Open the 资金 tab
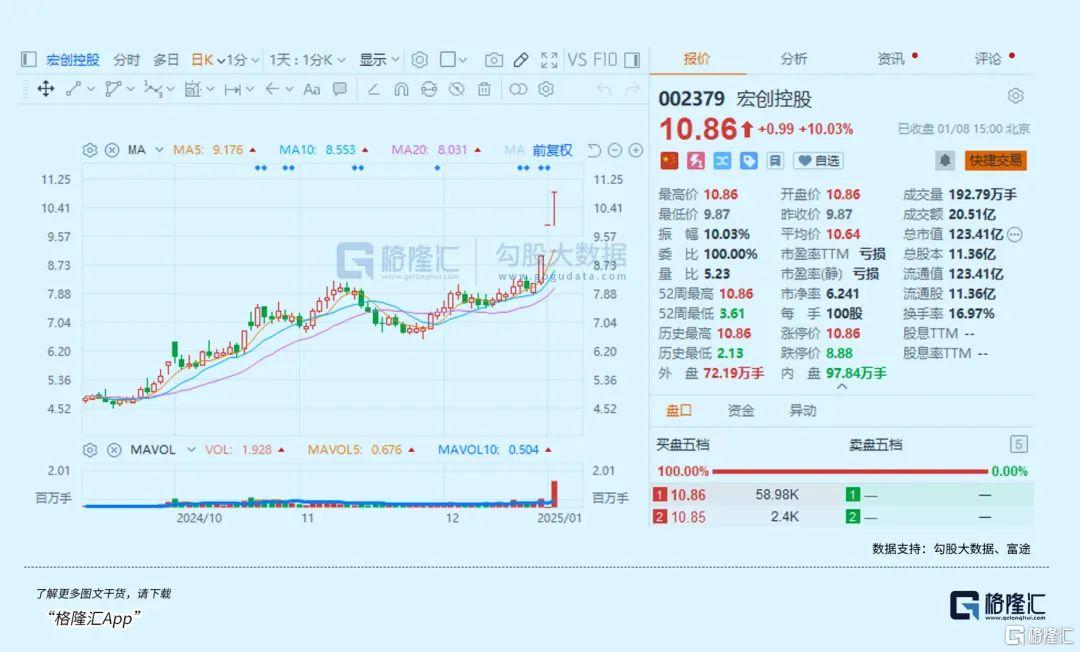 tap(741, 411)
